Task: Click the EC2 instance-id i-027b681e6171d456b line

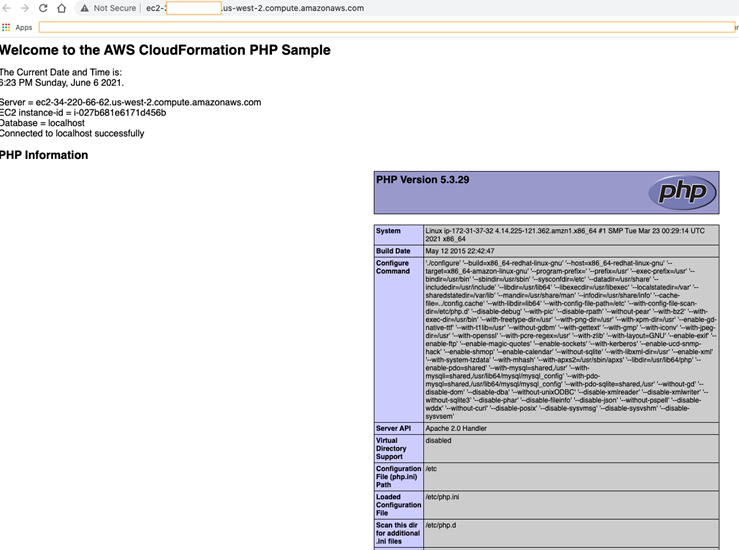Action: pyautogui.click(x=83, y=113)
